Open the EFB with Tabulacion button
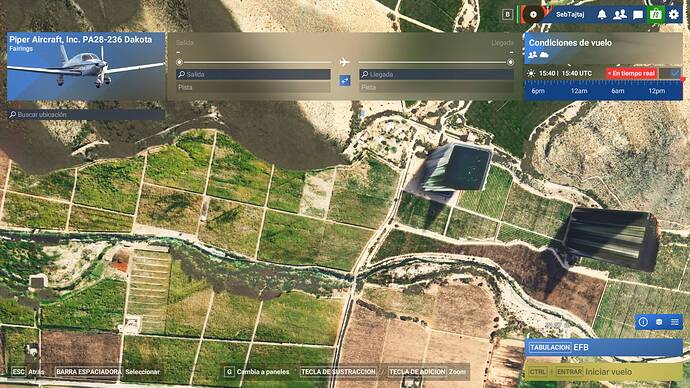690x388 pixels. pyautogui.click(x=603, y=348)
